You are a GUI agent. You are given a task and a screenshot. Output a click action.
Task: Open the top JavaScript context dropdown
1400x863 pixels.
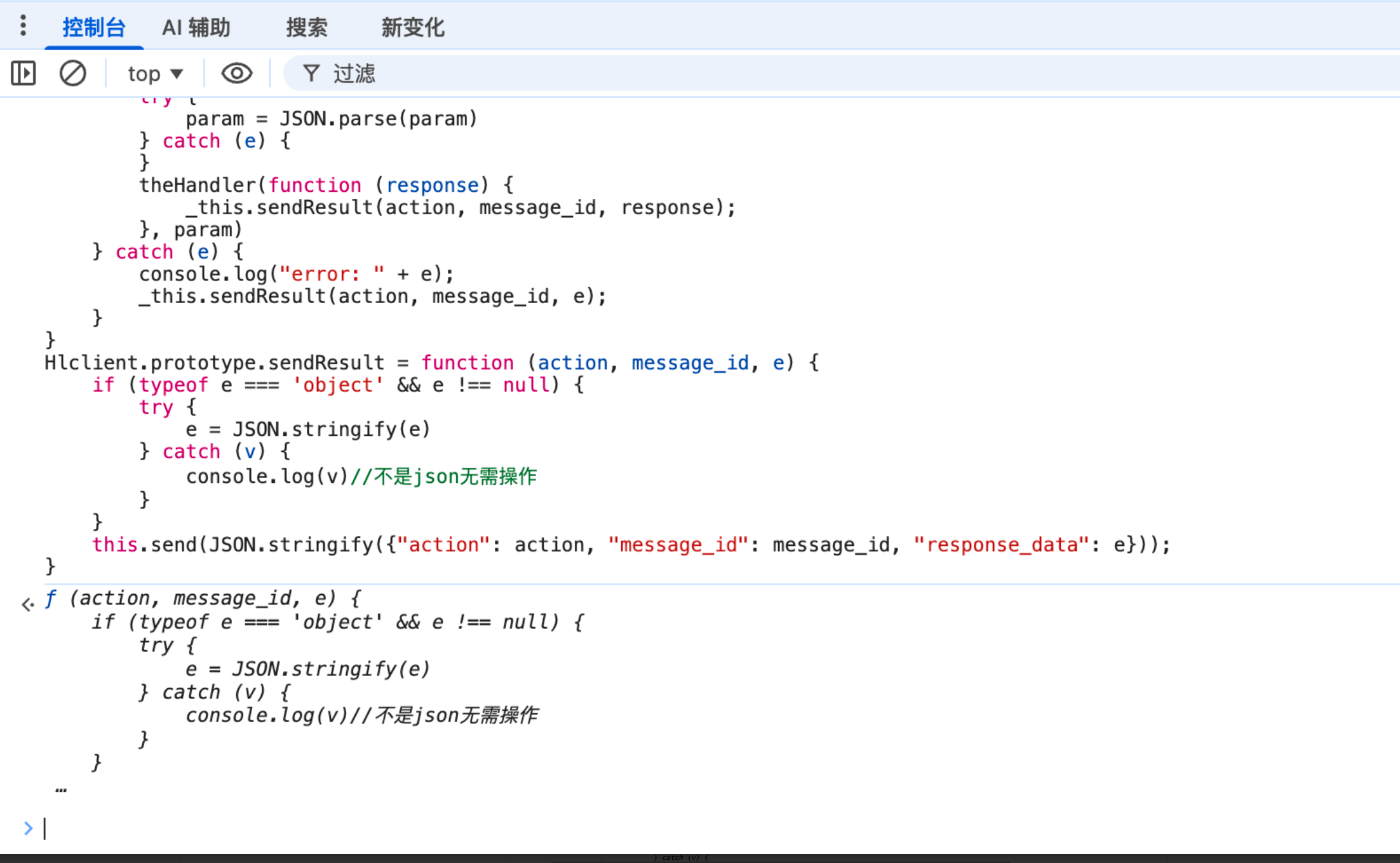tap(155, 74)
